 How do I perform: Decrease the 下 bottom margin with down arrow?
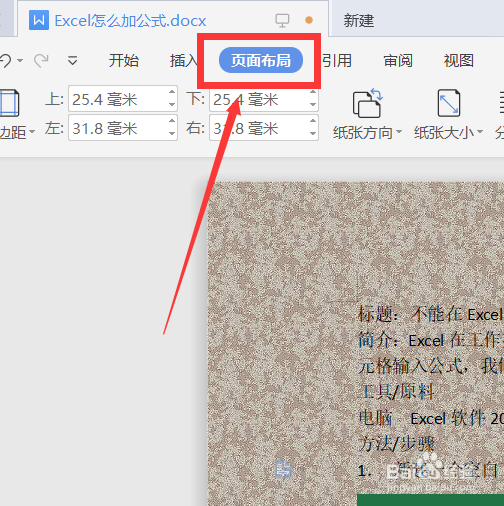(313, 104)
